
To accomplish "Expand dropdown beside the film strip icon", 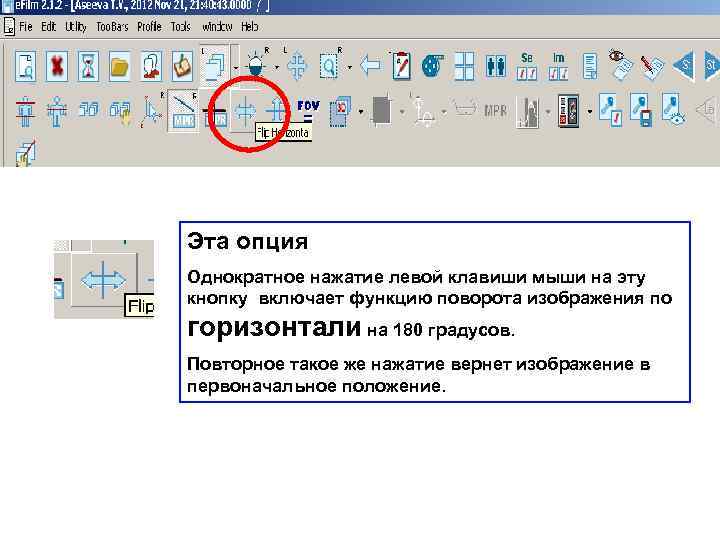I will click(590, 112).
